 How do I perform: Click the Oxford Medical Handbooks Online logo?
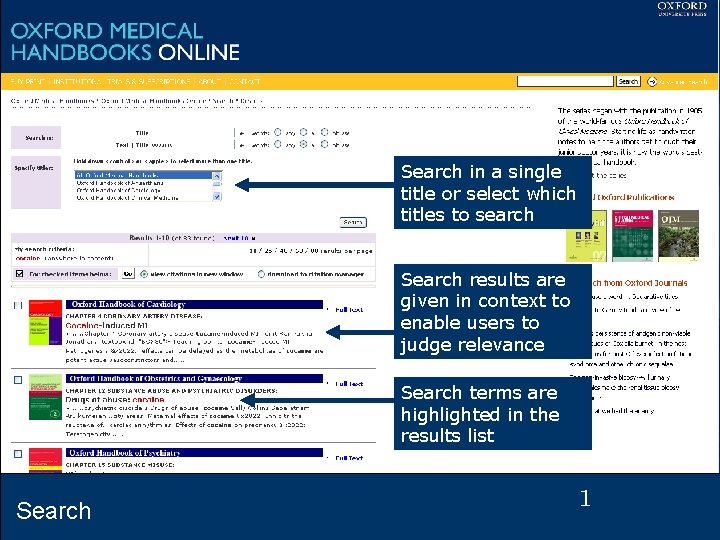coord(125,42)
